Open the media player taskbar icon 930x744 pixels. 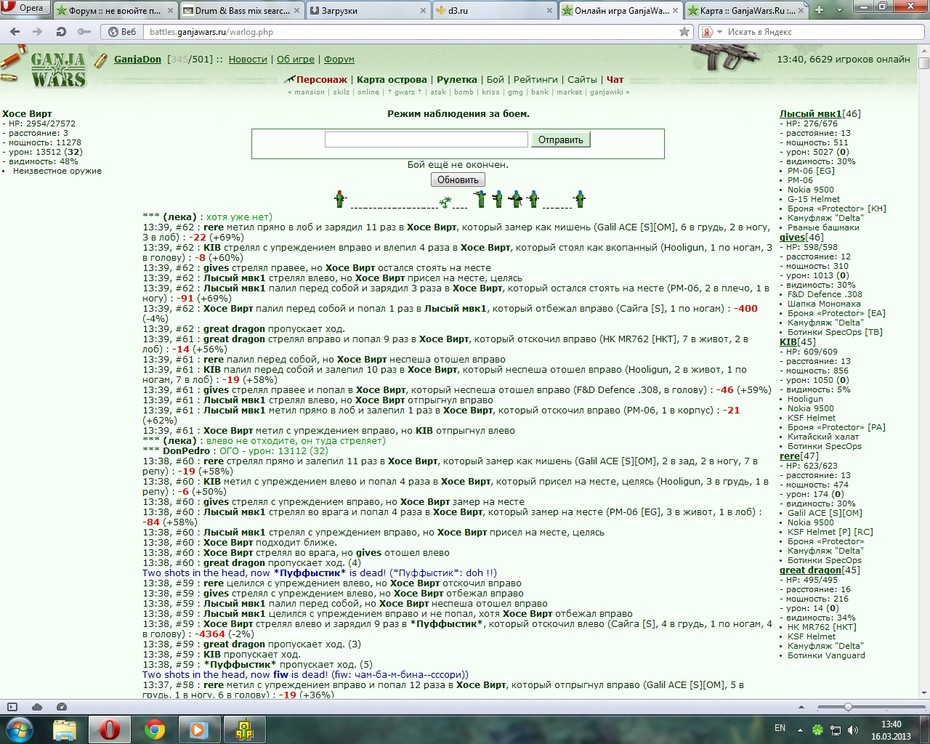199,730
